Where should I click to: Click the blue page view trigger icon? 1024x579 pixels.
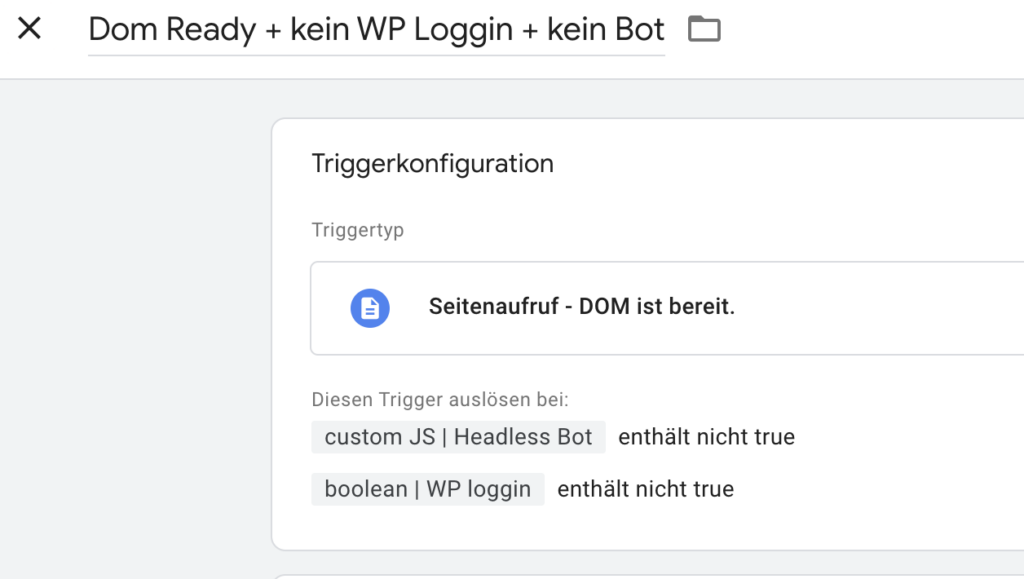[x=370, y=307]
